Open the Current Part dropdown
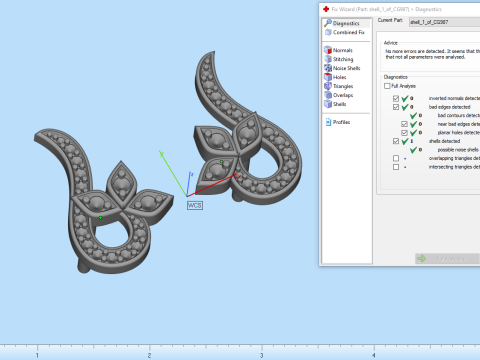The width and height of the screenshot is (480, 360). pyautogui.click(x=444, y=22)
